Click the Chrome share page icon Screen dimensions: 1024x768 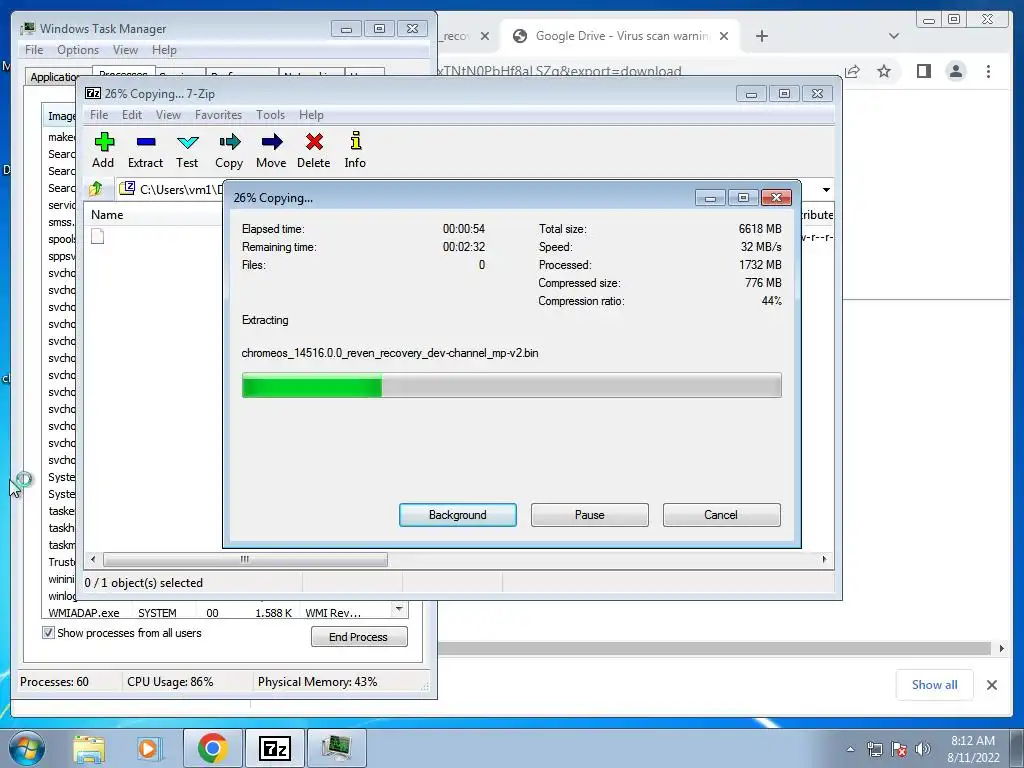click(852, 71)
